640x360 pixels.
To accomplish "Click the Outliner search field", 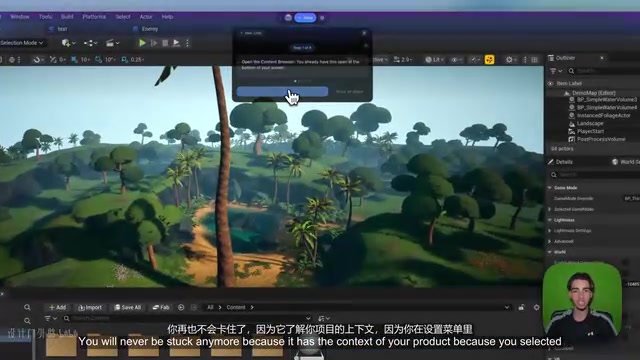I will coord(604,71).
